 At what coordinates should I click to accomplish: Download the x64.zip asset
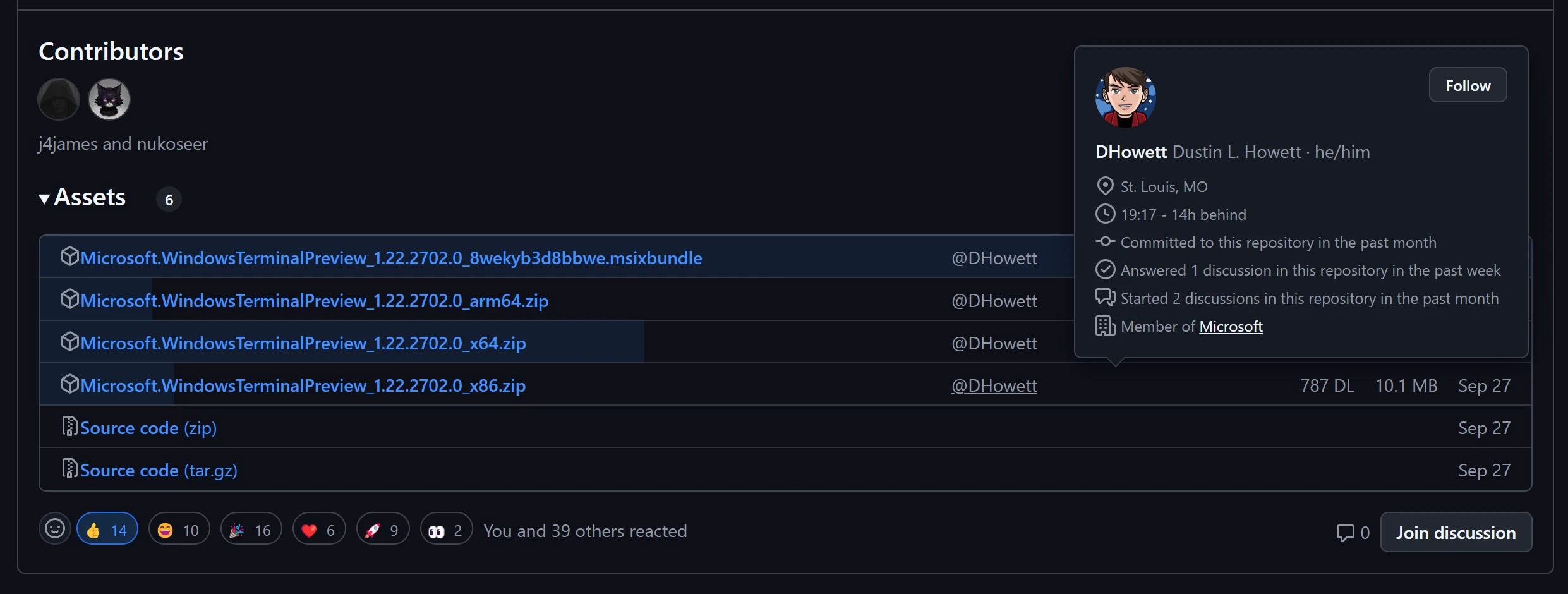click(303, 343)
